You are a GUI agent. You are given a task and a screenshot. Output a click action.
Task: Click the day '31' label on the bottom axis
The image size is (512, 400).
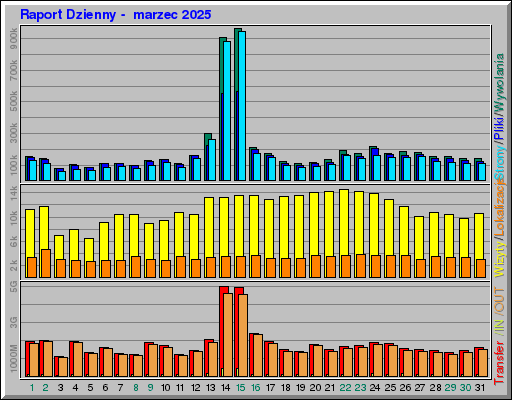click(480, 388)
